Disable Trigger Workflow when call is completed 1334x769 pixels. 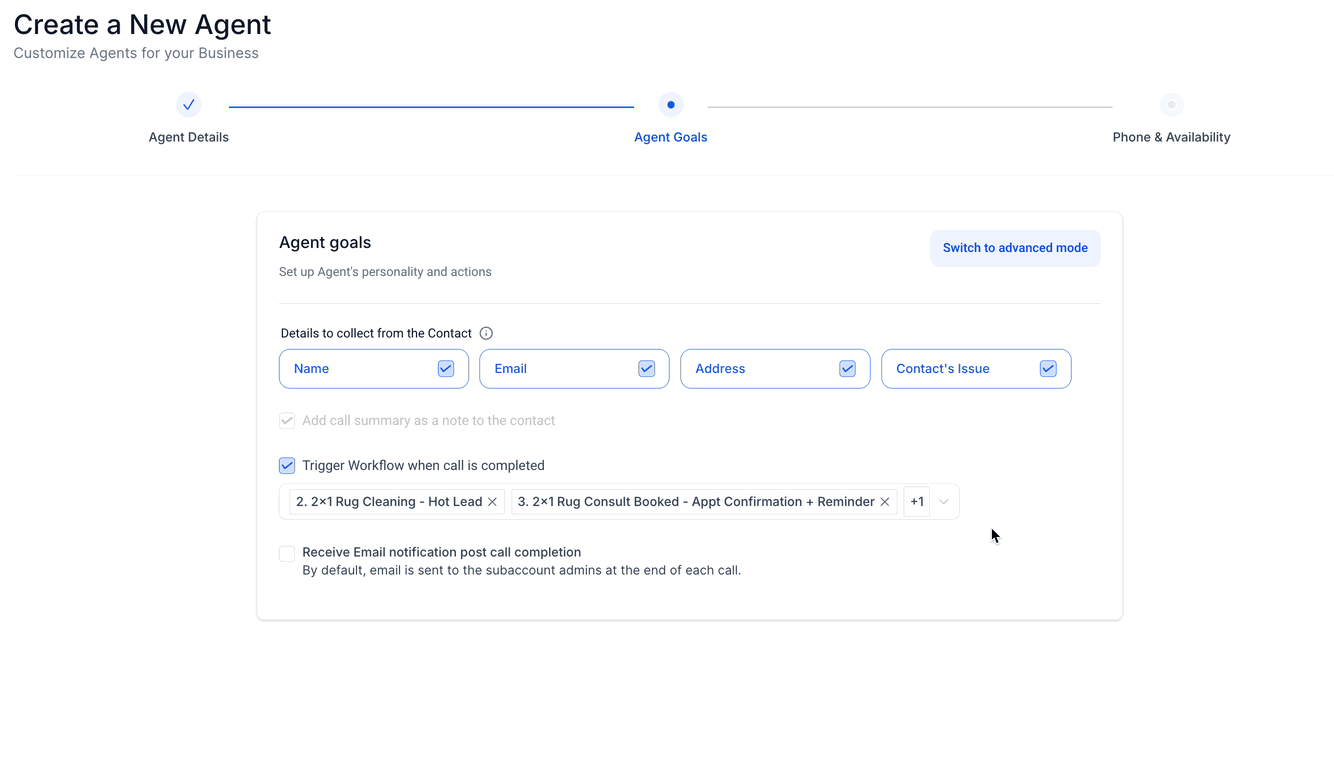(287, 466)
